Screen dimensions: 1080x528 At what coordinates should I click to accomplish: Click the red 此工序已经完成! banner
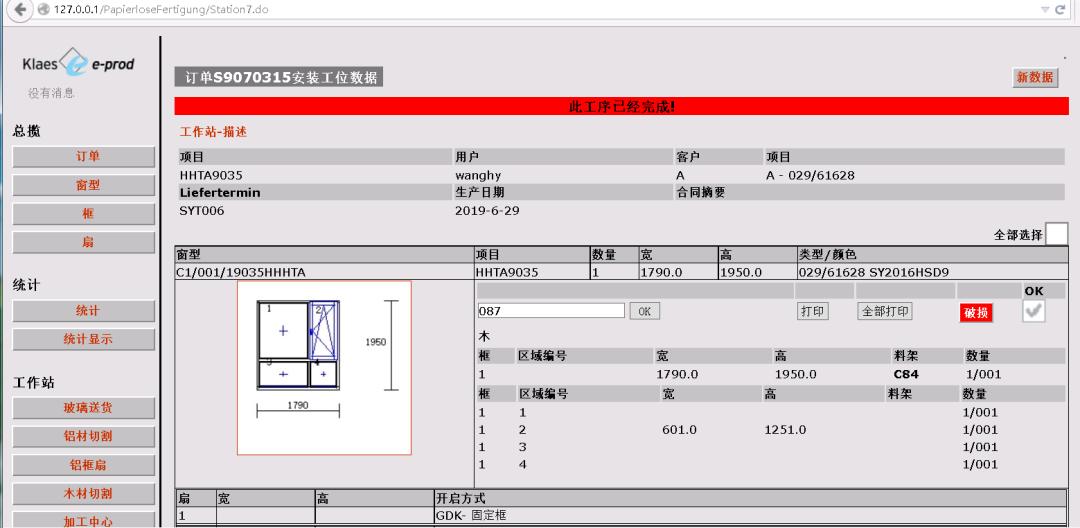tap(621, 106)
